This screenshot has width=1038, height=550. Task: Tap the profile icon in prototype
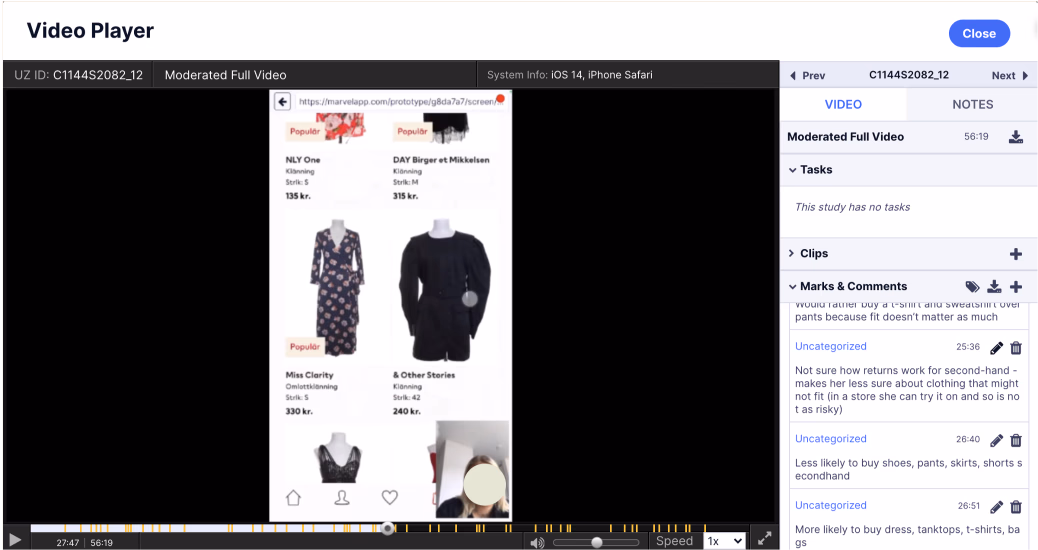pos(342,498)
